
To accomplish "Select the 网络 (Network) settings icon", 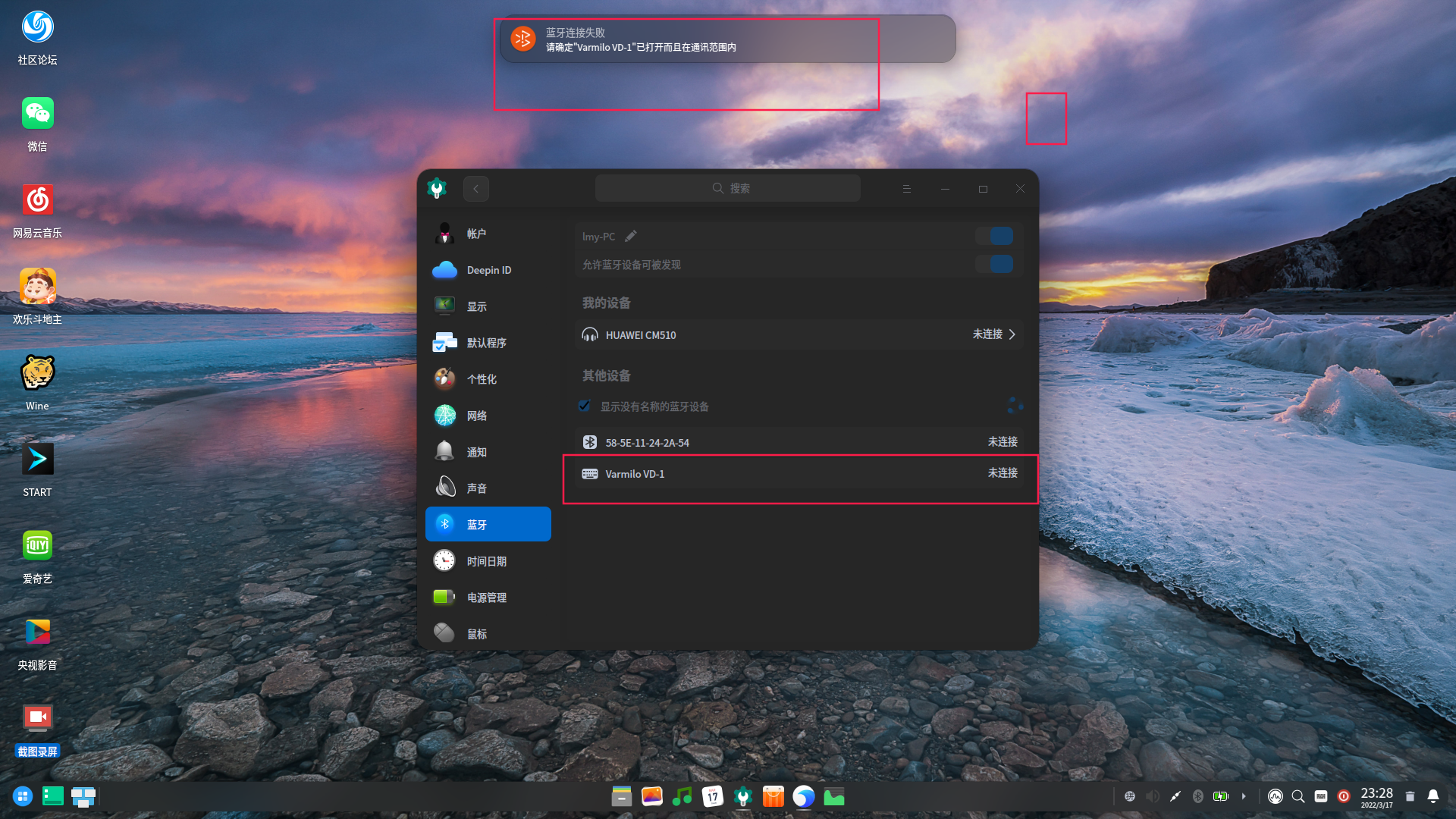I will click(477, 415).
